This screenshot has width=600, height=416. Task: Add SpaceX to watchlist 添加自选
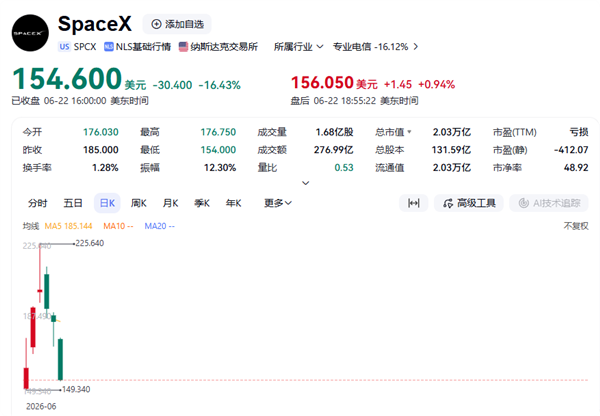(x=177, y=24)
